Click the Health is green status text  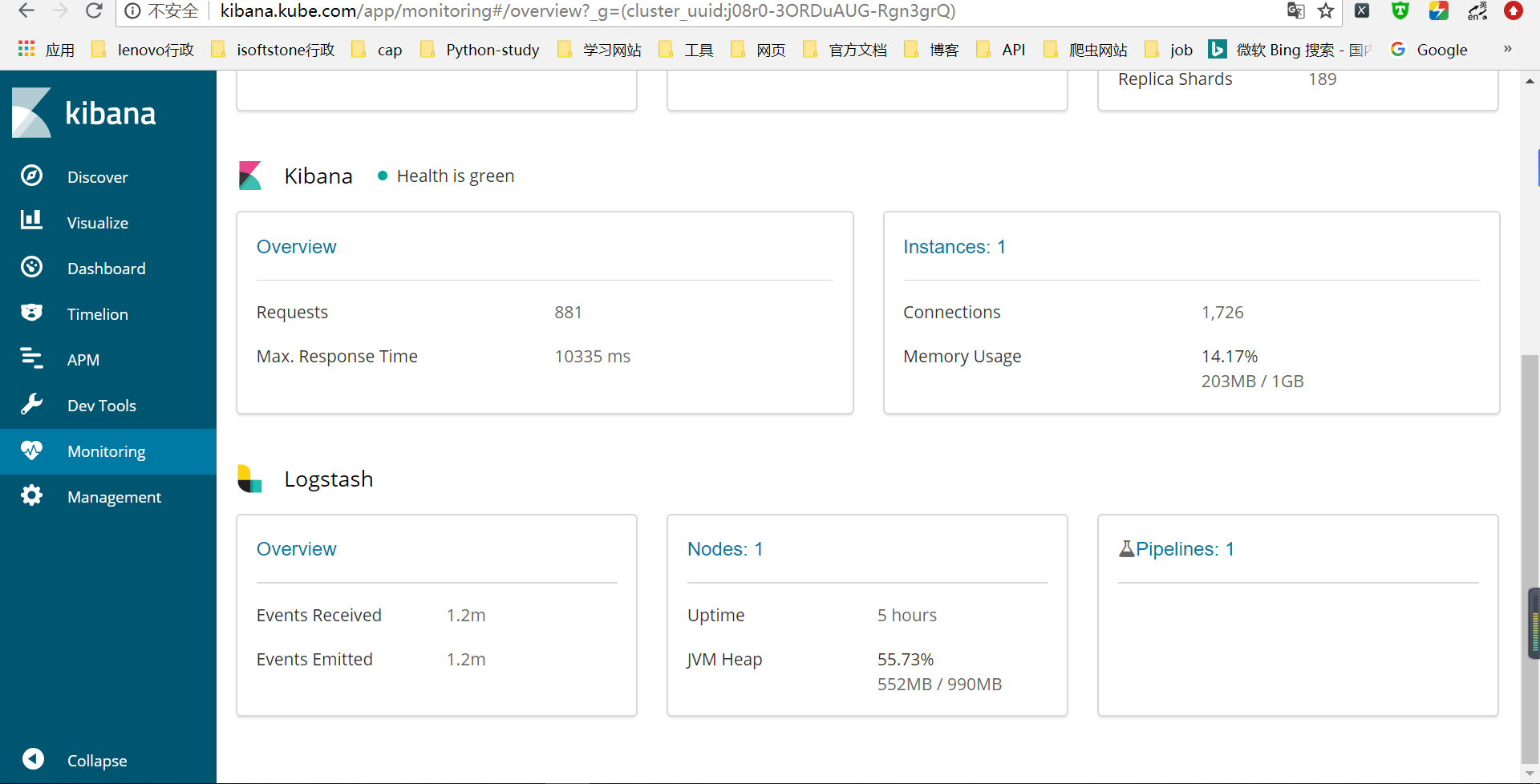click(x=456, y=176)
